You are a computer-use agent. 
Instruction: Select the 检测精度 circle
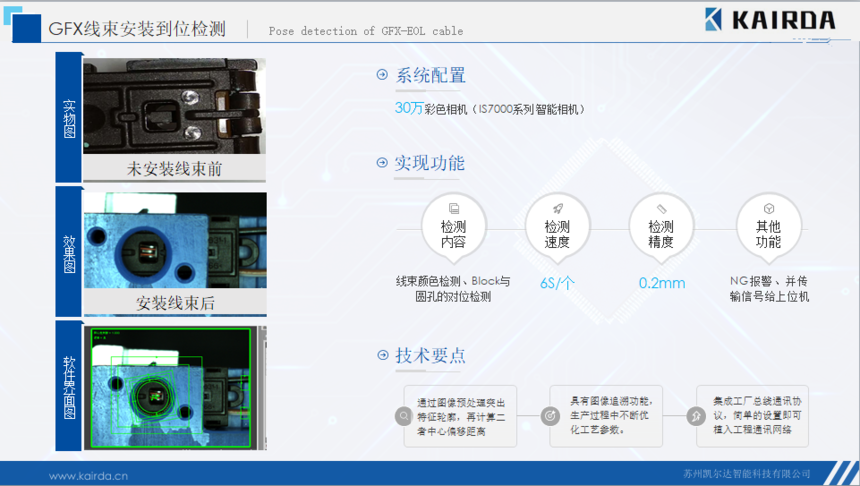click(x=661, y=226)
